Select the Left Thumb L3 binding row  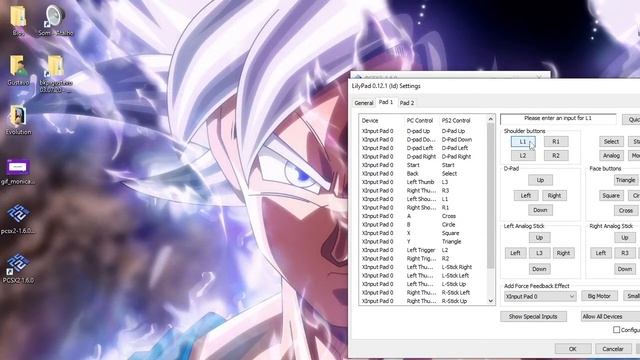[423, 182]
